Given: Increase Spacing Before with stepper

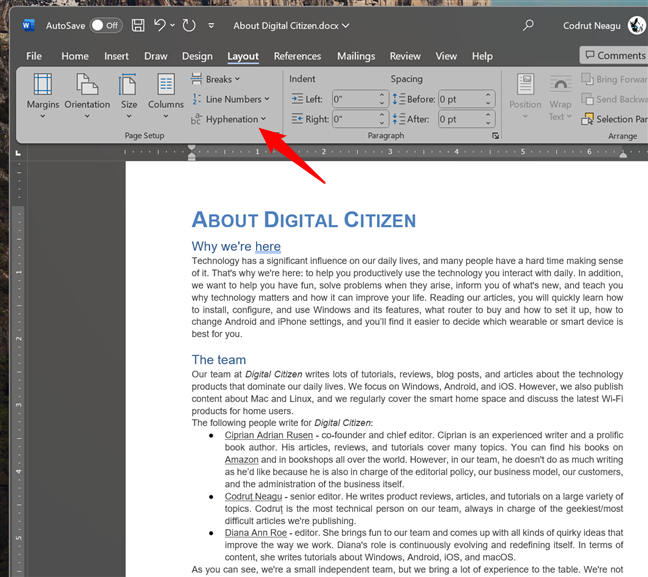Looking at the screenshot, I should pos(488,95).
